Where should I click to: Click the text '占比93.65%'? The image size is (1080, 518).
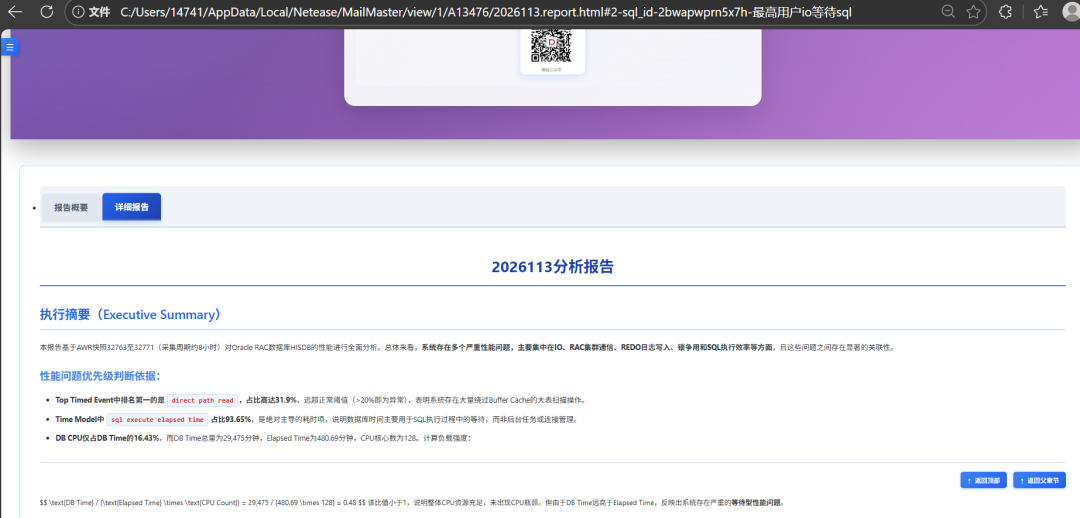pos(232,419)
